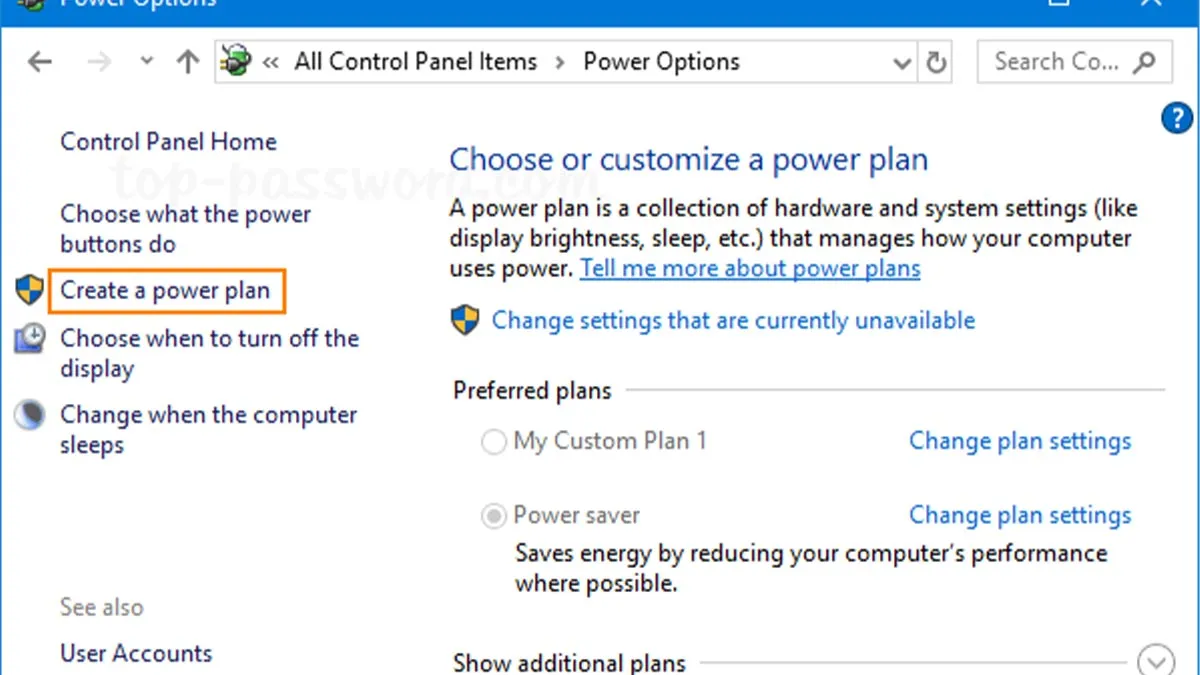Click the display timer icon in sidebar

(x=30, y=339)
